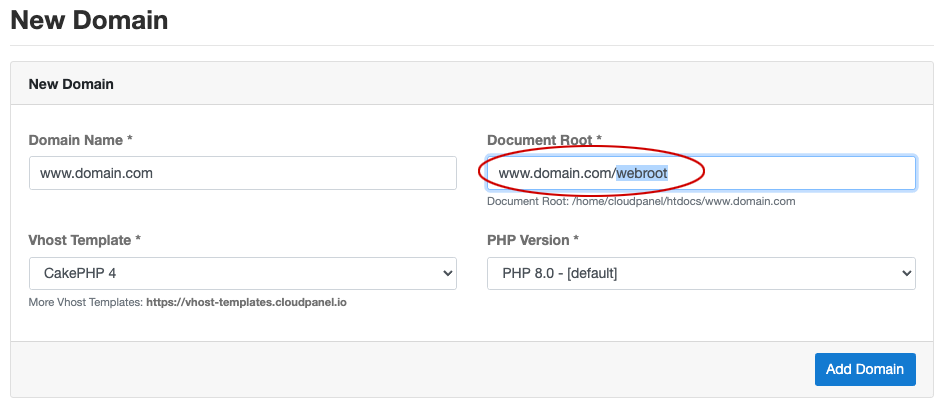
Task: Click the highlighted 'webroot' text
Action: (642, 173)
